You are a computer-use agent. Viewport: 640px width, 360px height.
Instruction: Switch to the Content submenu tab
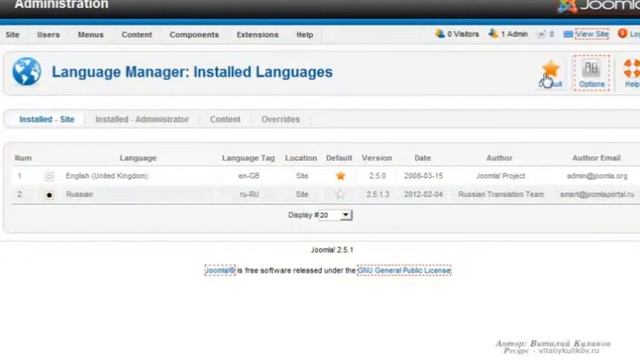point(225,119)
